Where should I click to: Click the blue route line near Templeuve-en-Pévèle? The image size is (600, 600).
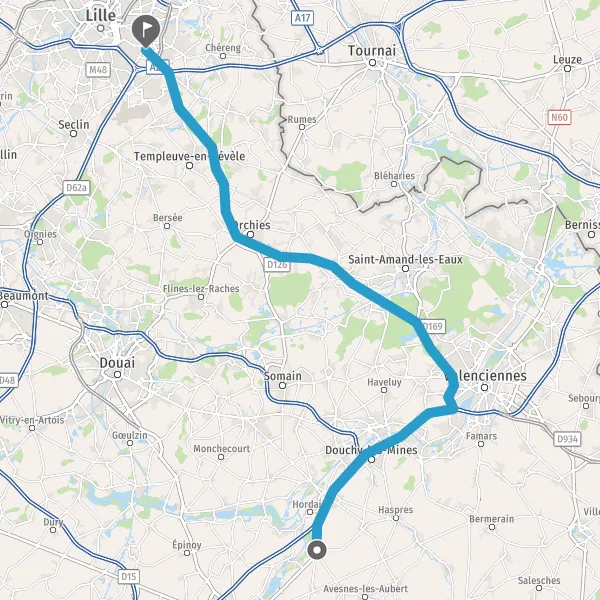pos(214,156)
